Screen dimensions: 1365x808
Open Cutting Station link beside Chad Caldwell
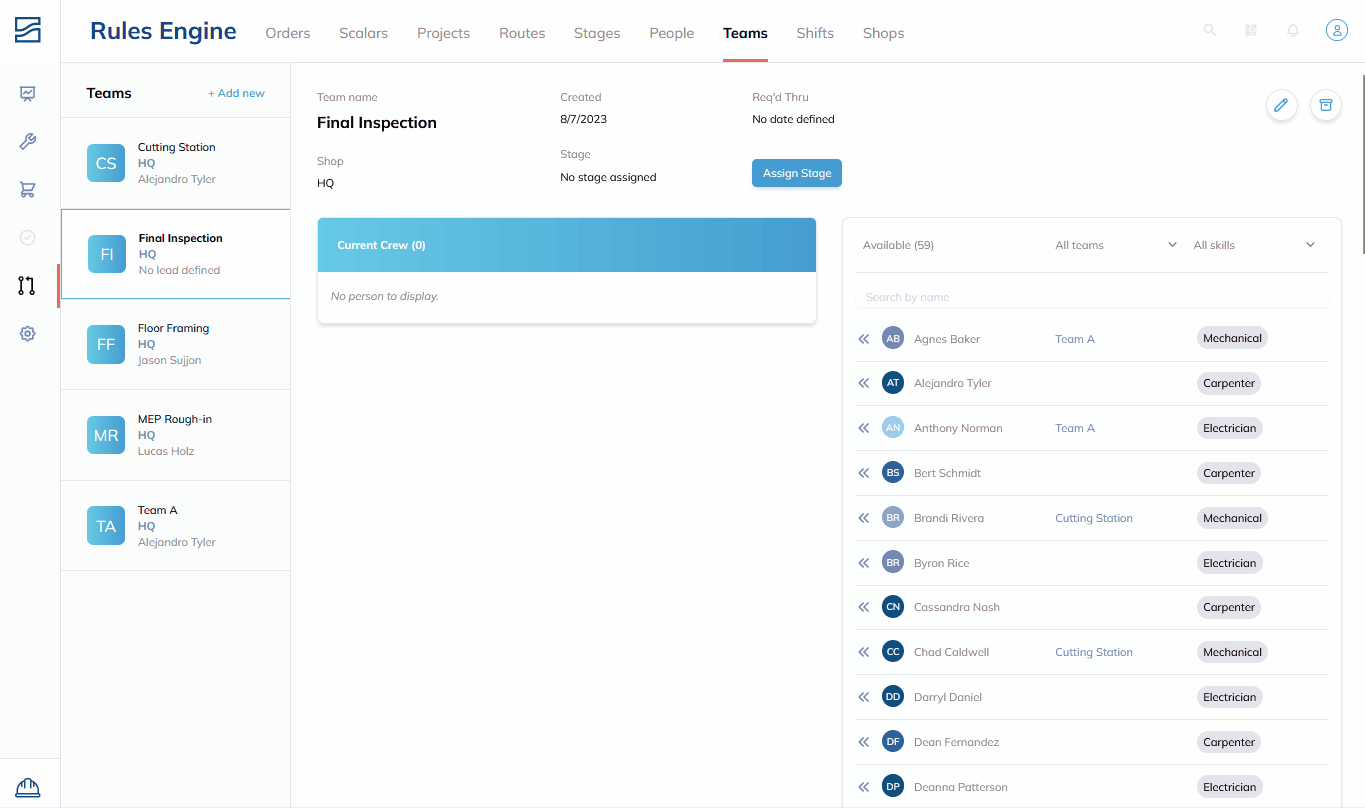[1094, 652]
